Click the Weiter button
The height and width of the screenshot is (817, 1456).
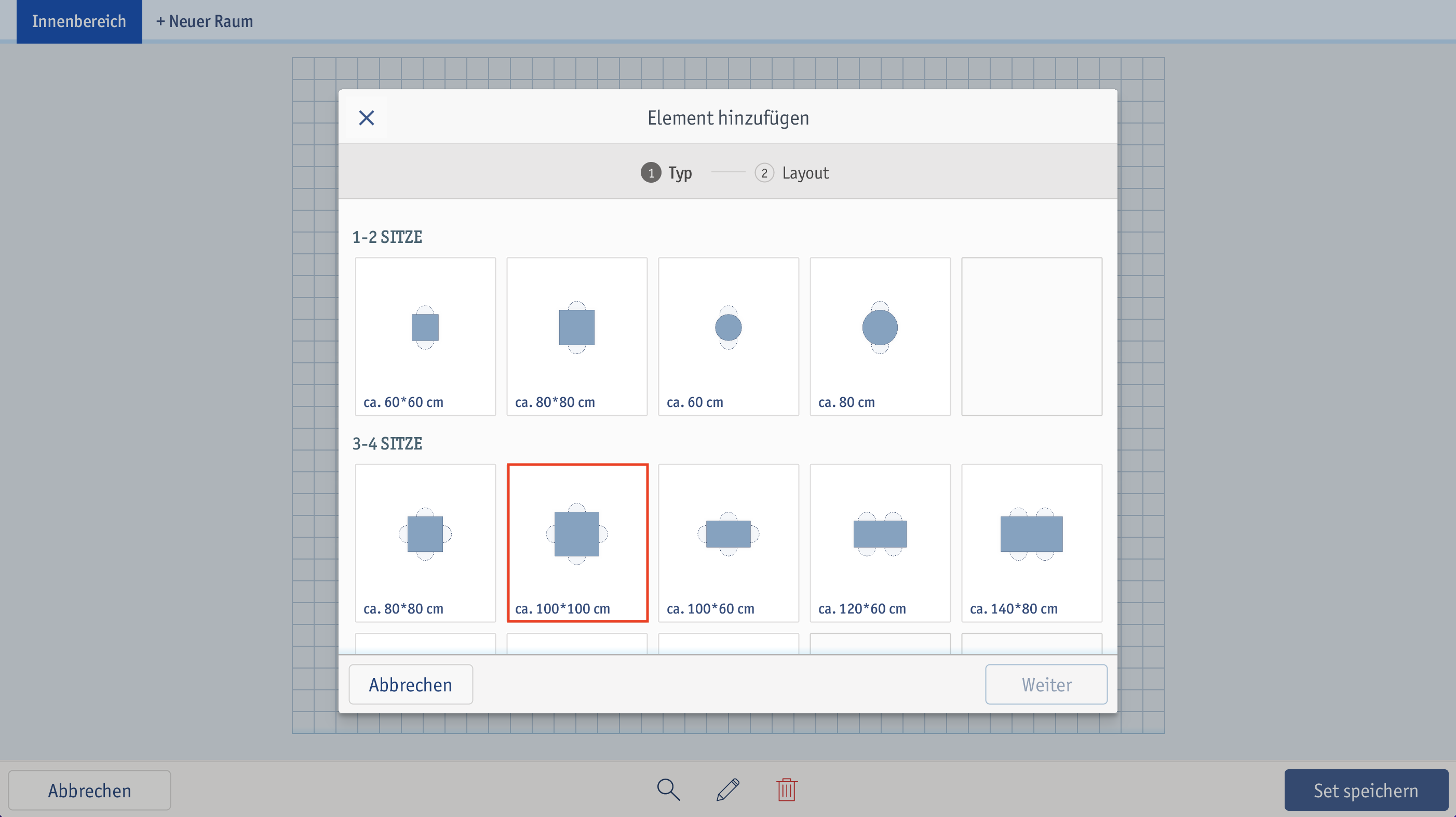[x=1046, y=684]
